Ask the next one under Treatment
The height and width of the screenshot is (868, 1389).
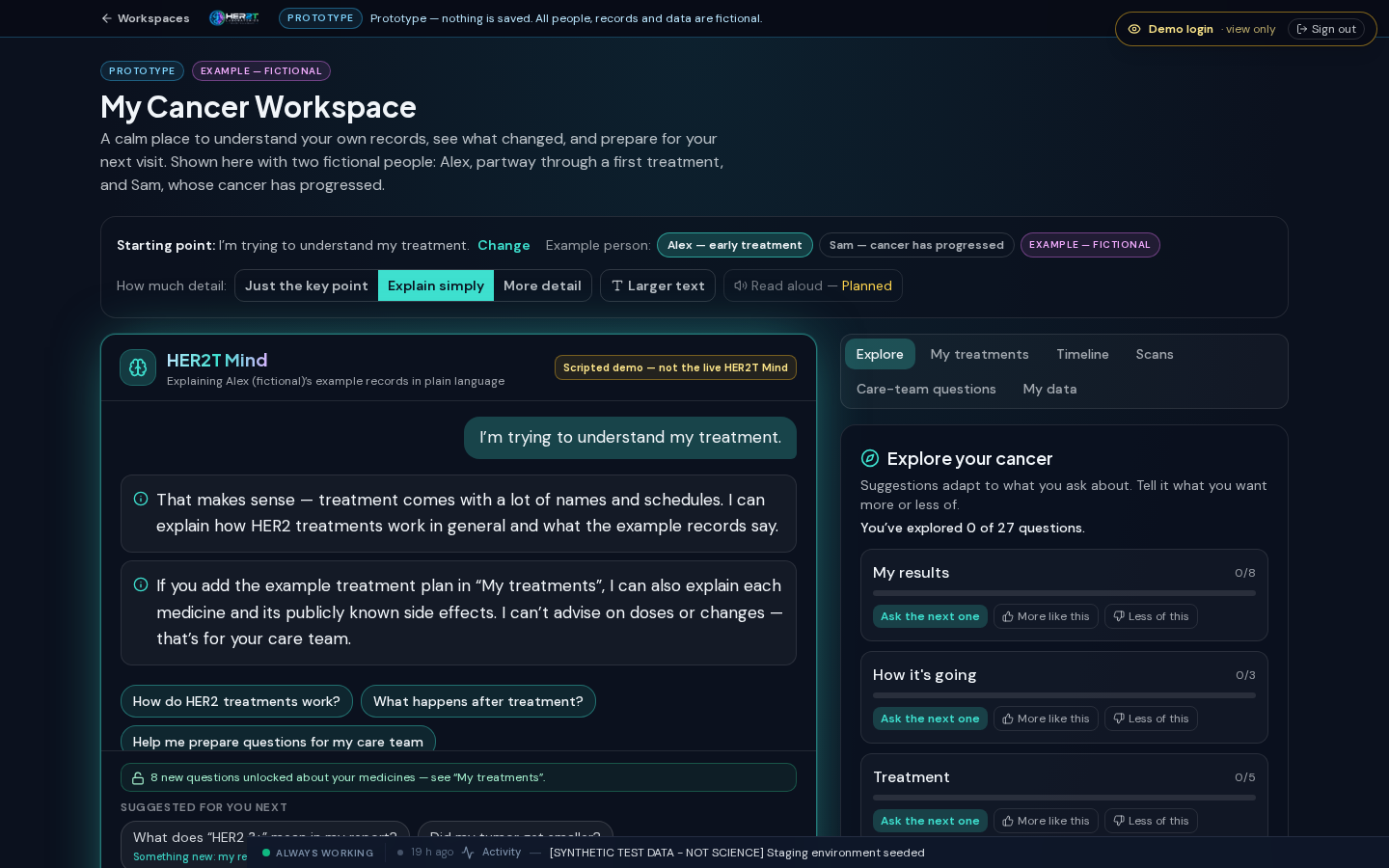pos(930,821)
